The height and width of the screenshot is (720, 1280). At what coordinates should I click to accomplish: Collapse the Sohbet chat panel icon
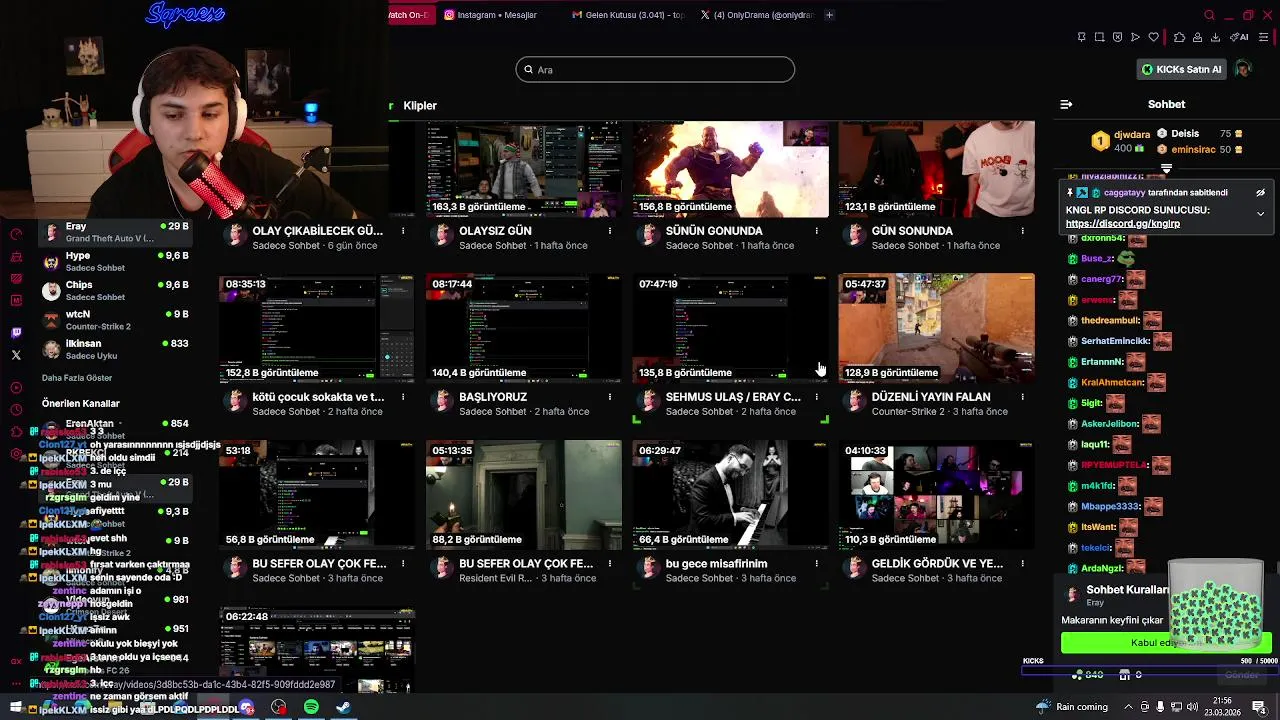(1066, 104)
